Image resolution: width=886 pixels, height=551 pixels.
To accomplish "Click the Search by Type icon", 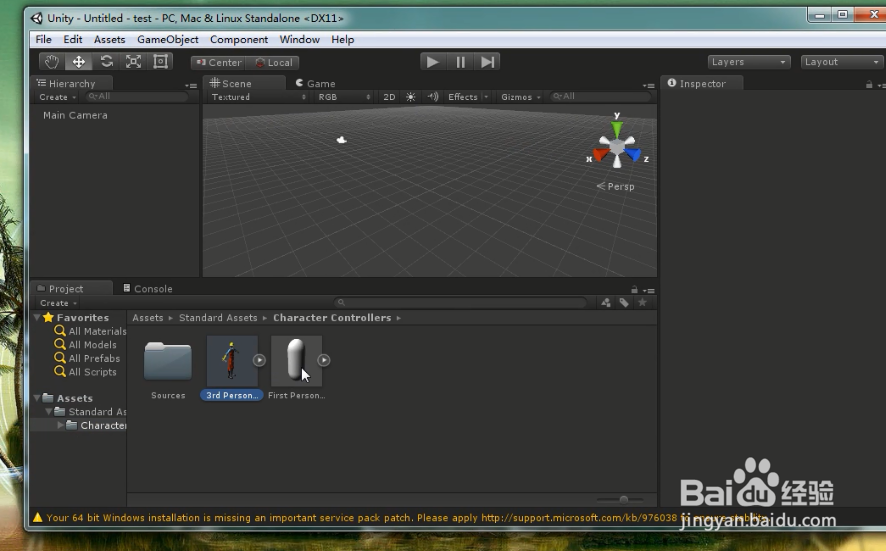I will point(606,303).
